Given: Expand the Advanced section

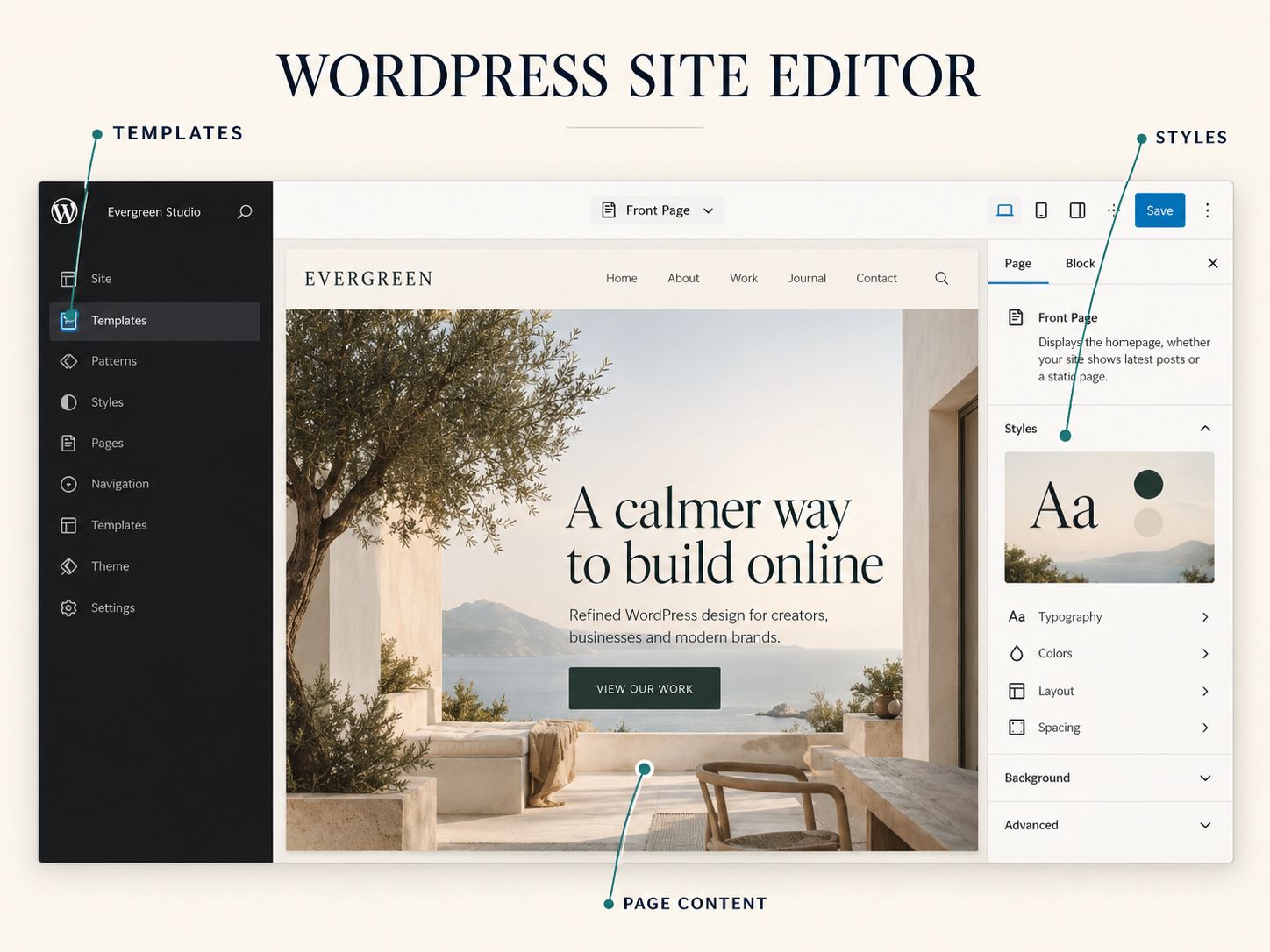Looking at the screenshot, I should 1109,826.
